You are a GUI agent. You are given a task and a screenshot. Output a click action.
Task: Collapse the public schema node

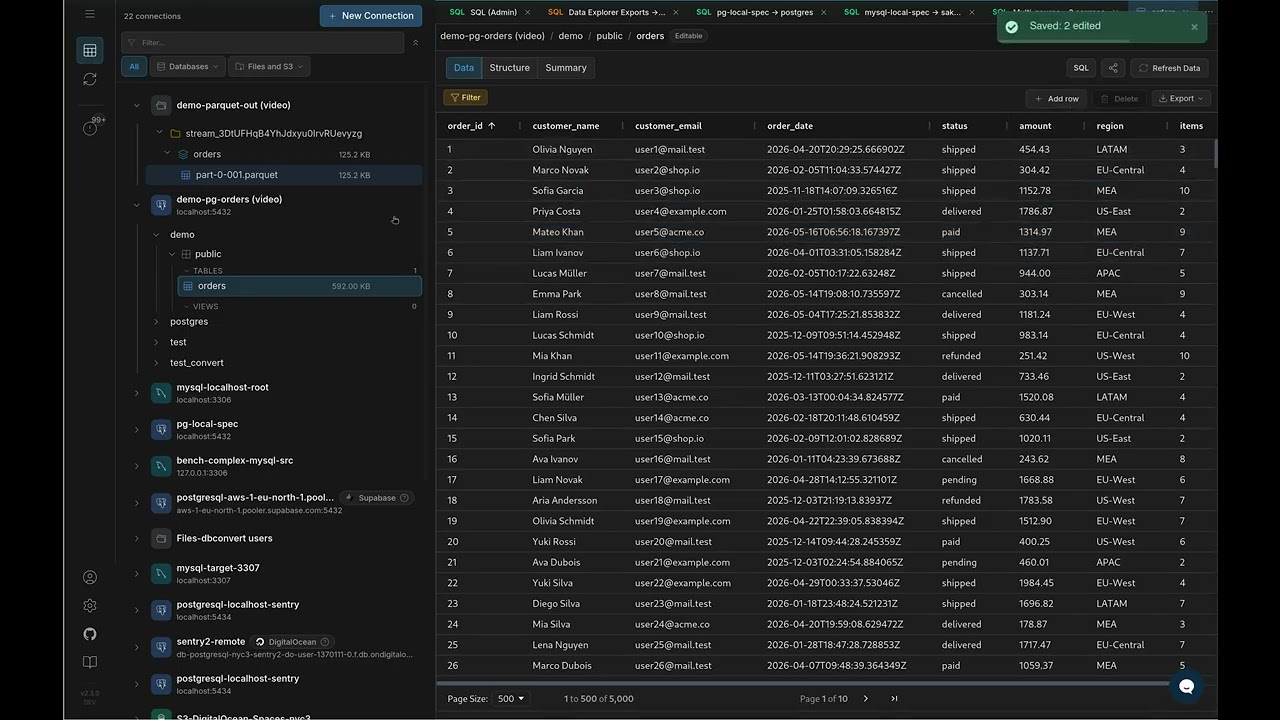(x=172, y=254)
